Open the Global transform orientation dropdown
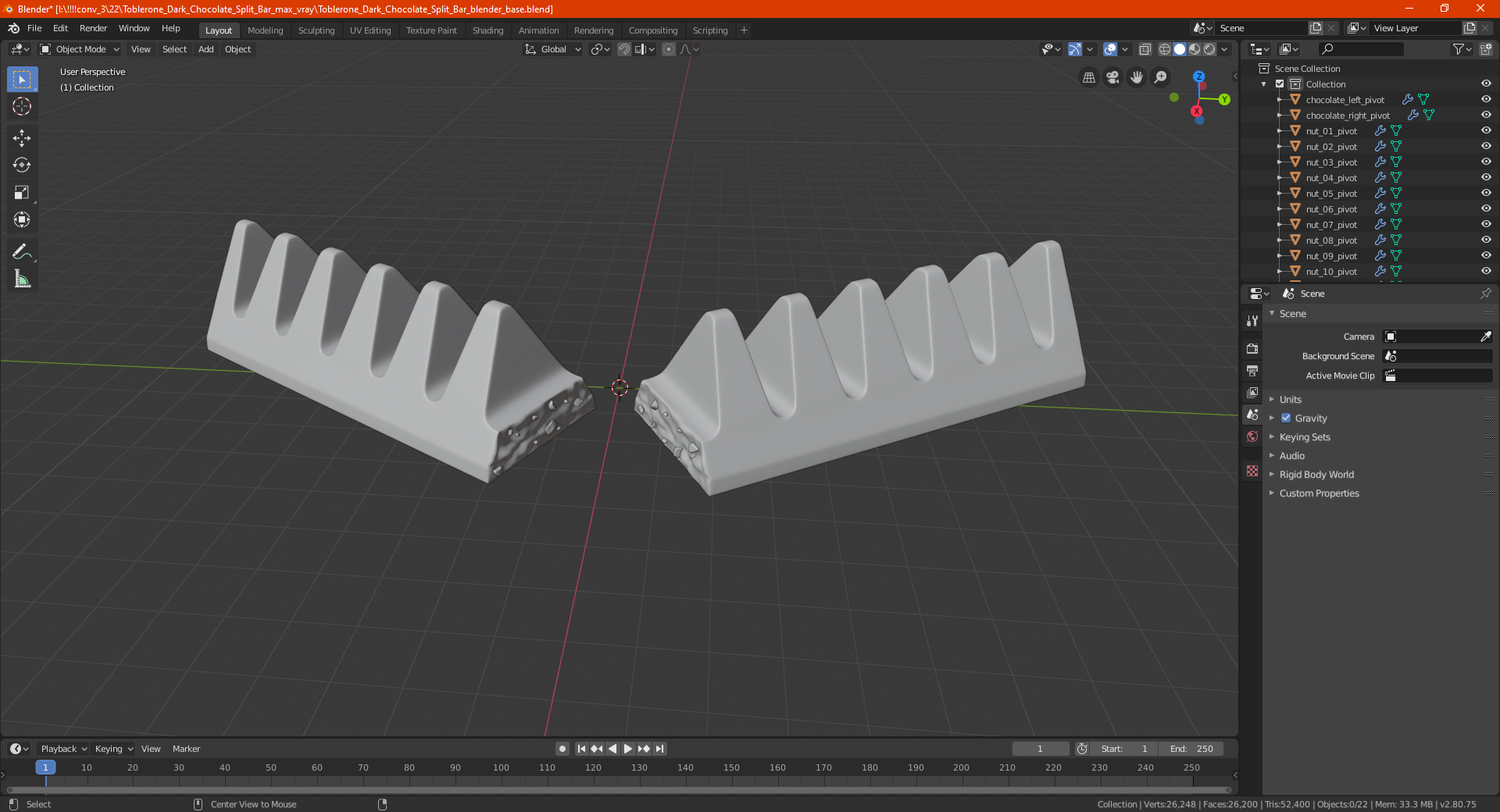Image resolution: width=1500 pixels, height=812 pixels. (553, 49)
